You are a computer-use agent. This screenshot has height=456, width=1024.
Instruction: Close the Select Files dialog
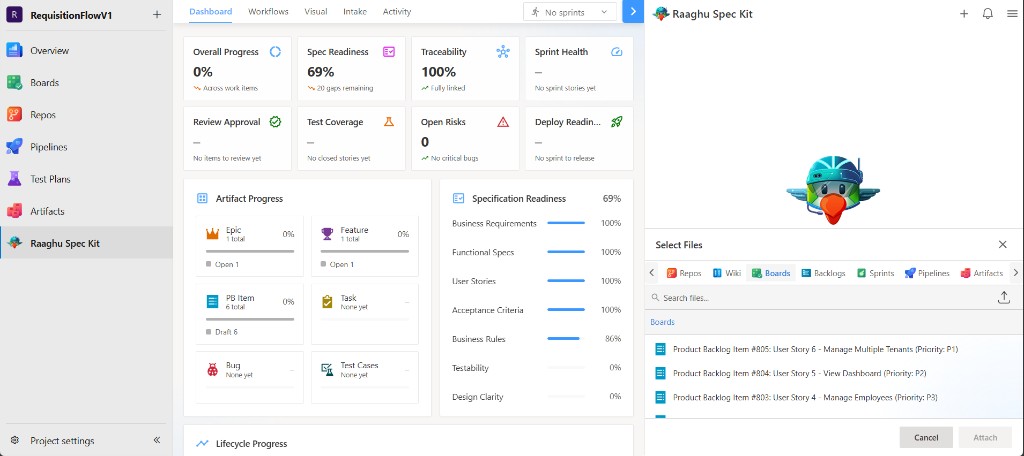(x=1002, y=244)
